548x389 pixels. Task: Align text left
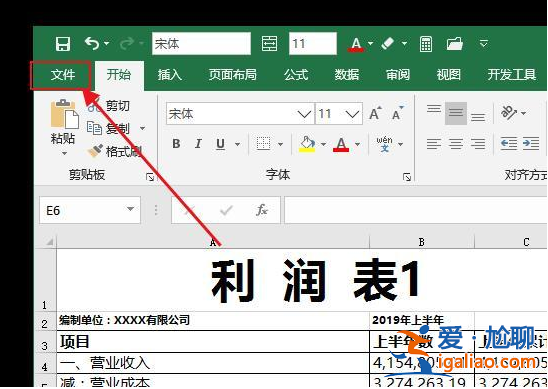(434, 144)
